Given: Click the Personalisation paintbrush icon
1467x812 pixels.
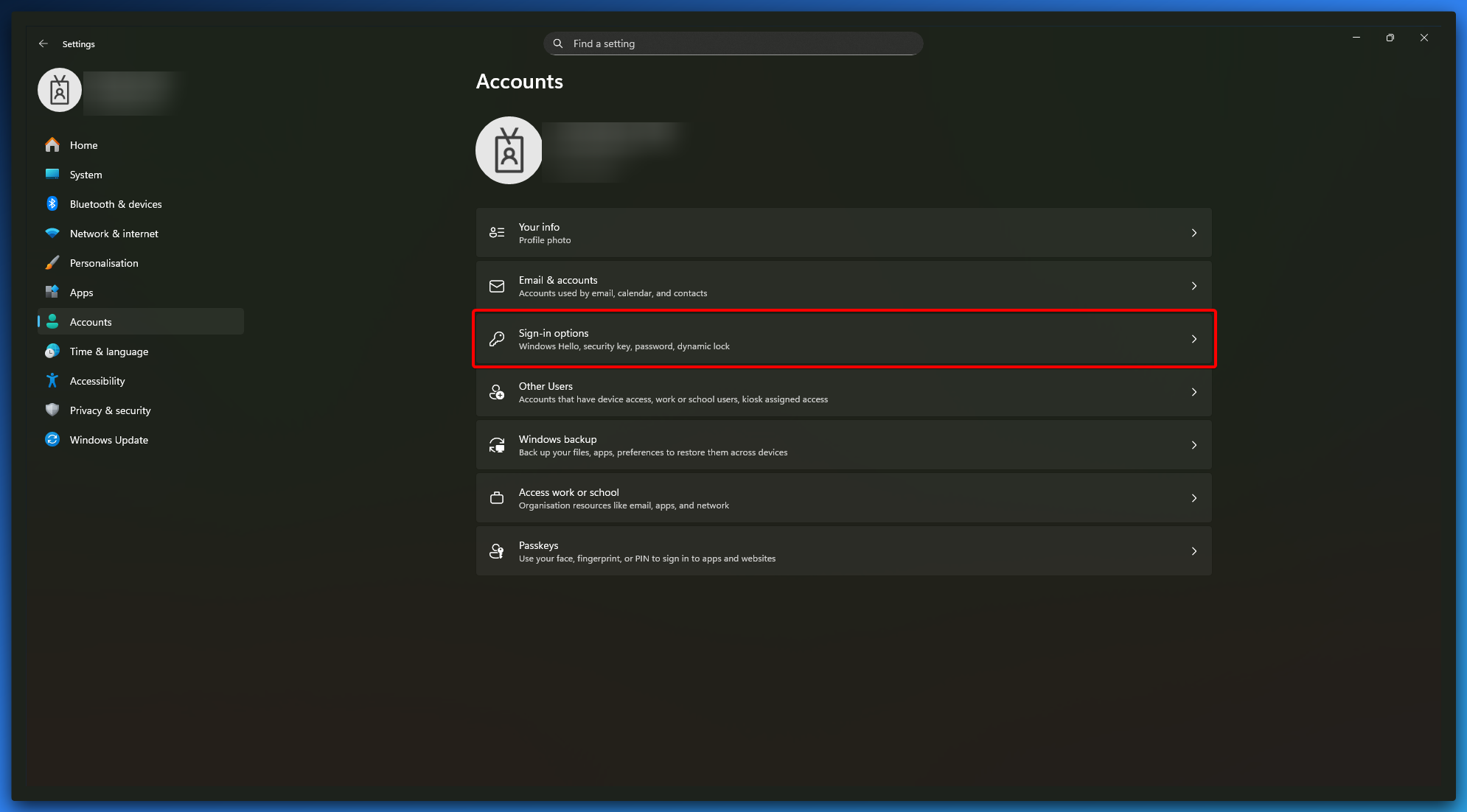Looking at the screenshot, I should [52, 263].
